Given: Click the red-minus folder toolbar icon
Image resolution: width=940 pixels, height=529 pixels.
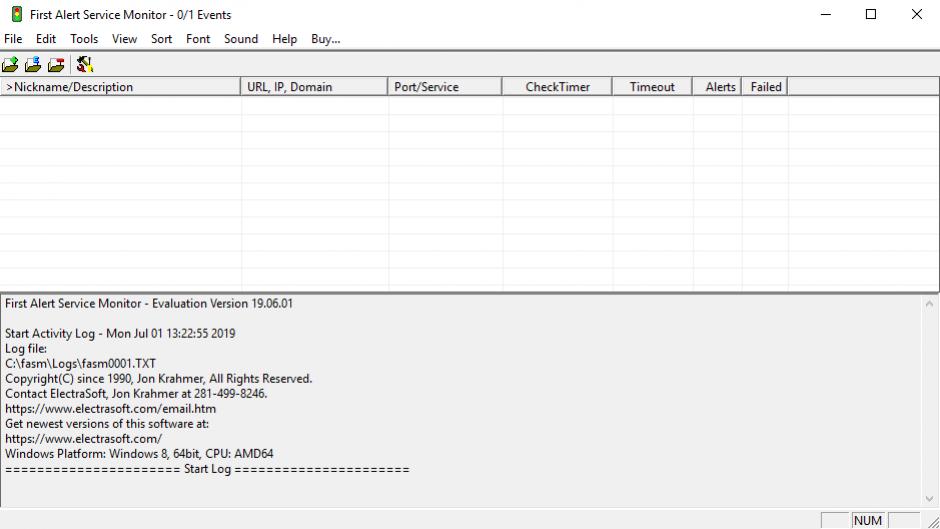Looking at the screenshot, I should tap(56, 64).
